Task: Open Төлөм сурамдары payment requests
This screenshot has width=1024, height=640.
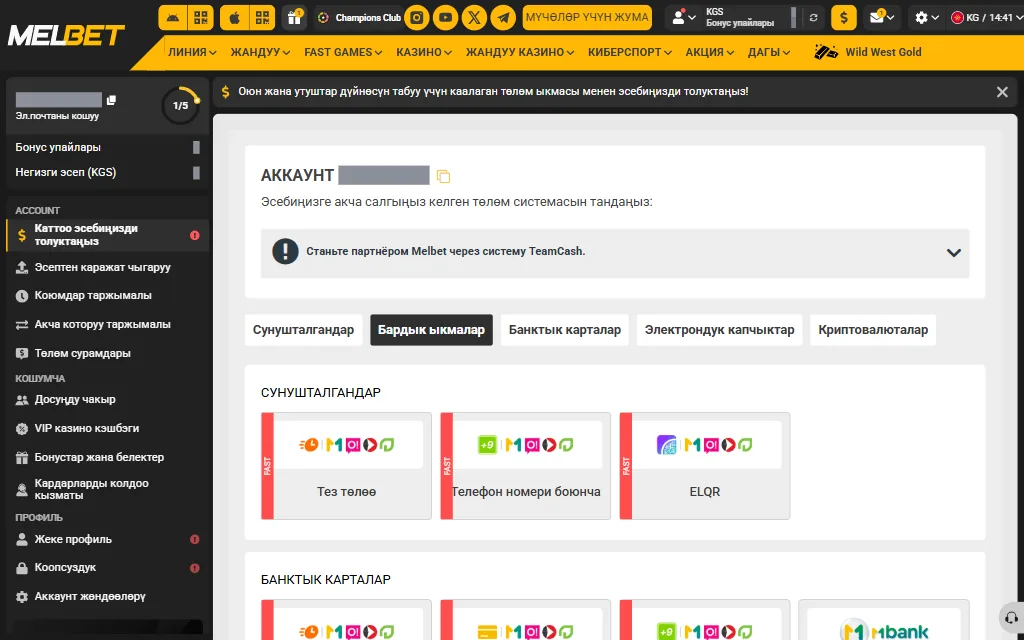Action: [x=107, y=353]
